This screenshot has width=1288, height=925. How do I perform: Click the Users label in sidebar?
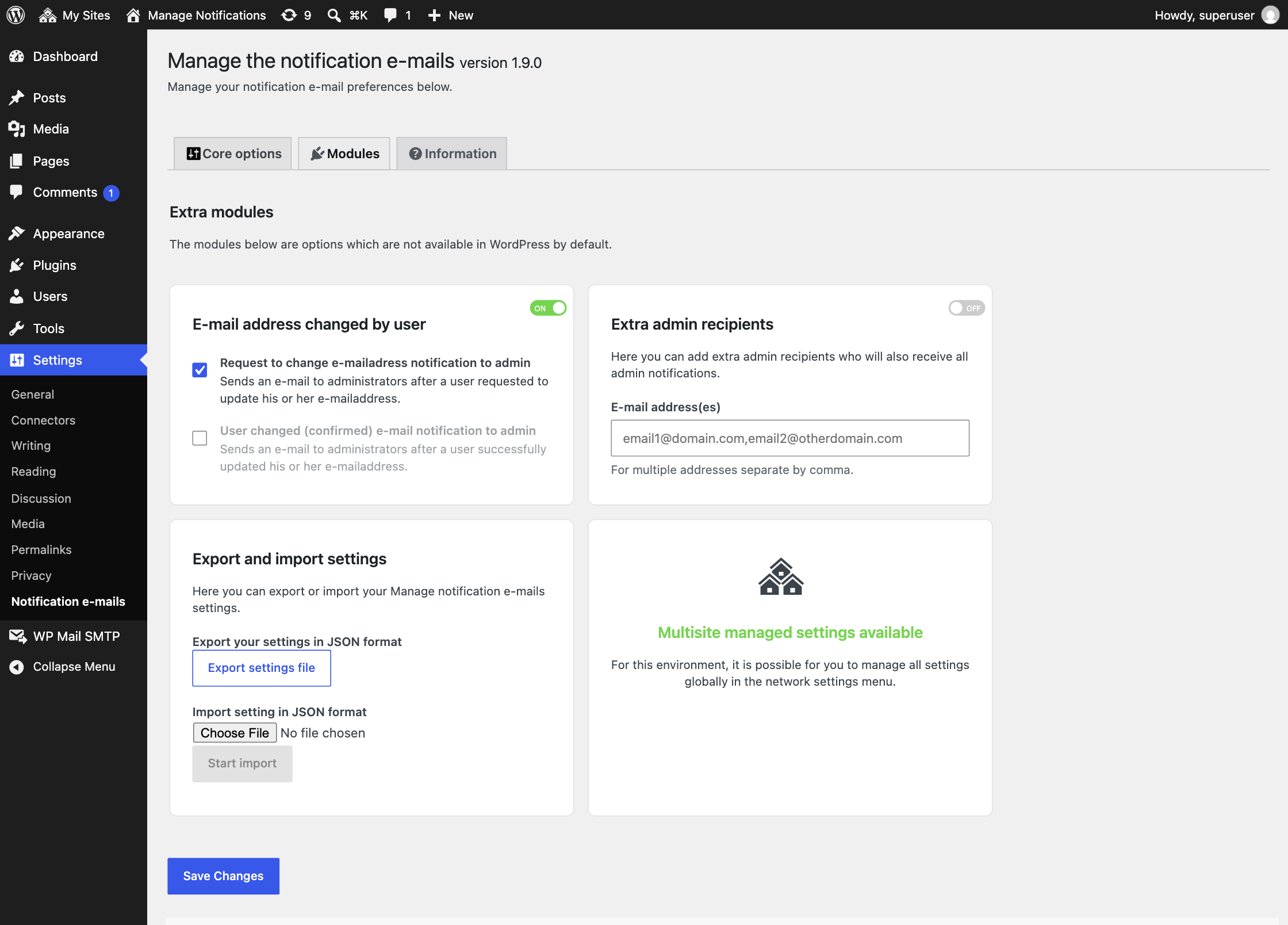click(50, 296)
